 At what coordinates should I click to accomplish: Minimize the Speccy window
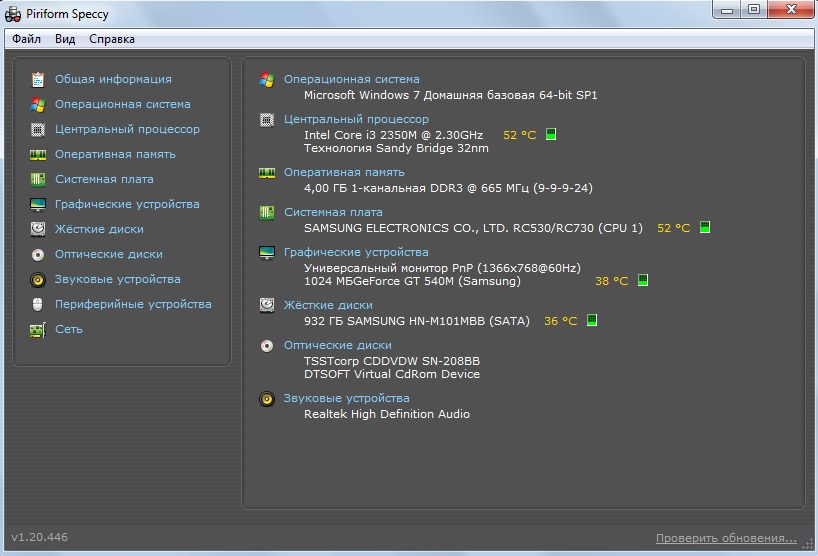[x=727, y=10]
